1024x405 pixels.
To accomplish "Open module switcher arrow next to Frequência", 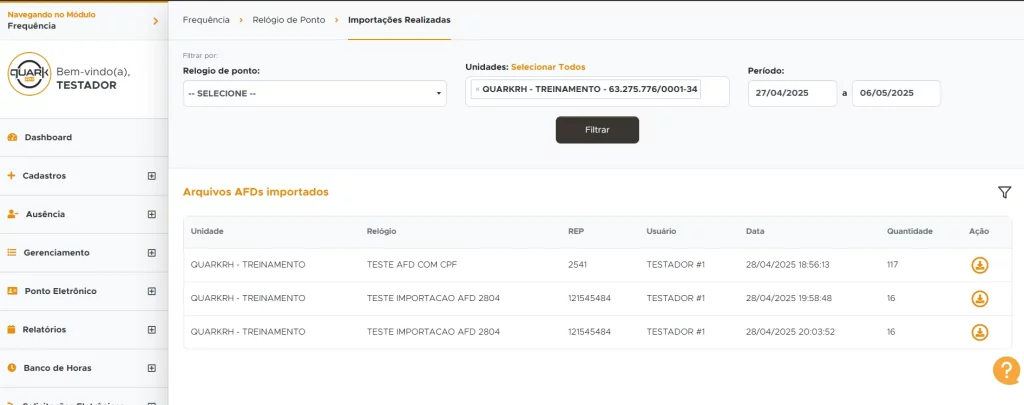I will 155,21.
